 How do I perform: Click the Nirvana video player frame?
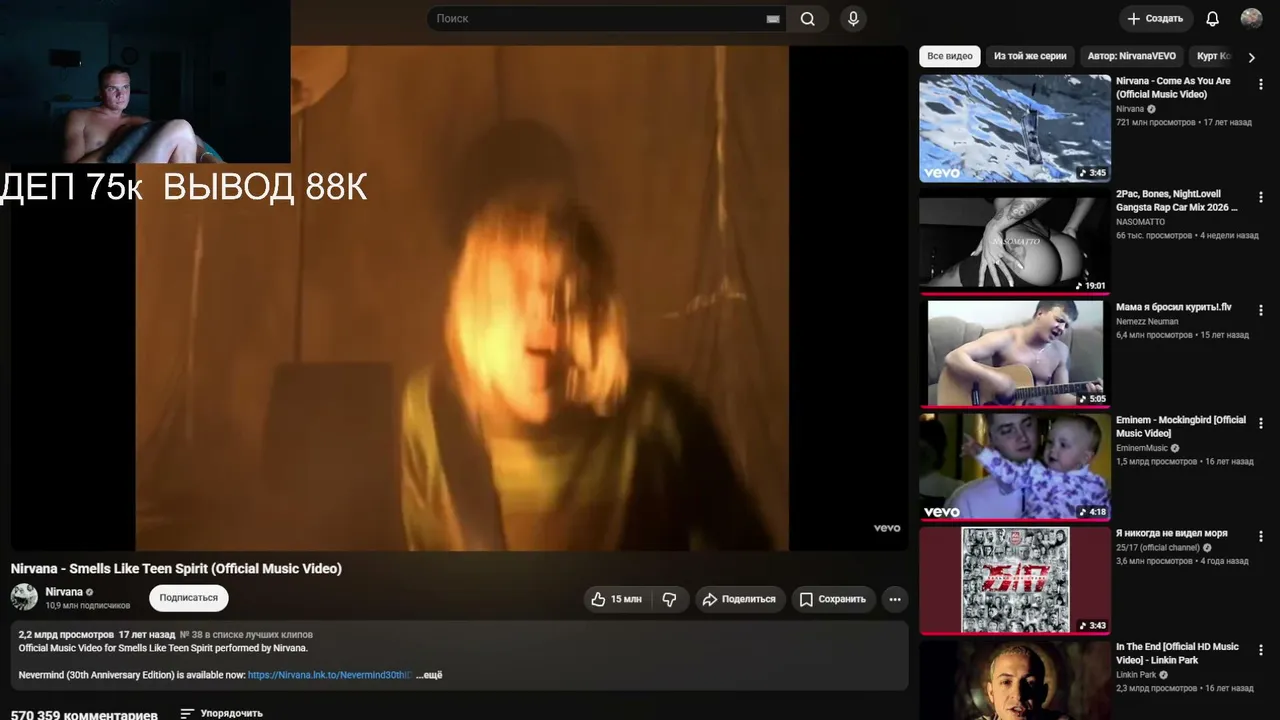(x=461, y=298)
